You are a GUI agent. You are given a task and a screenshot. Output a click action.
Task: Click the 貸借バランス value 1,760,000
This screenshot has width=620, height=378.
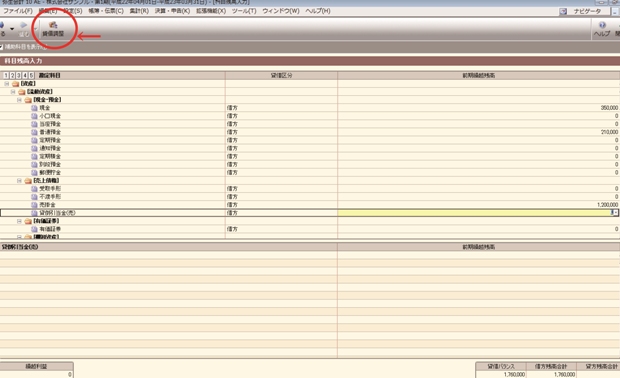(x=514, y=374)
